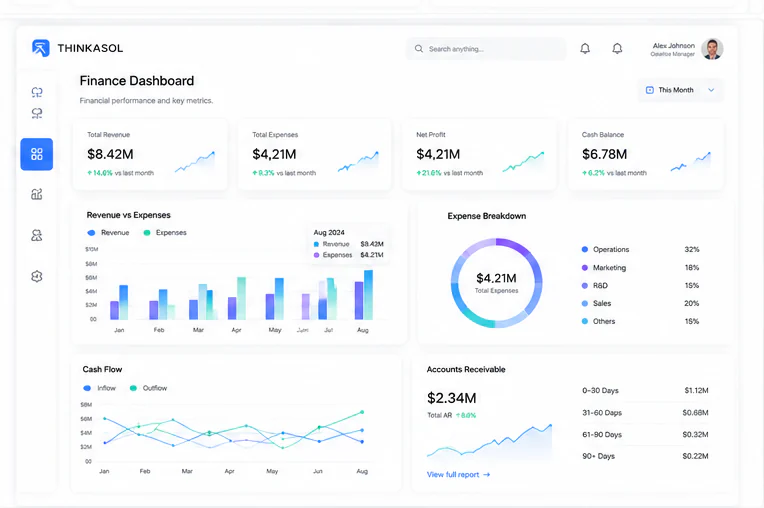Select the Others legend entry in Expense Breakdown
This screenshot has height=508, width=764.
pos(640,321)
